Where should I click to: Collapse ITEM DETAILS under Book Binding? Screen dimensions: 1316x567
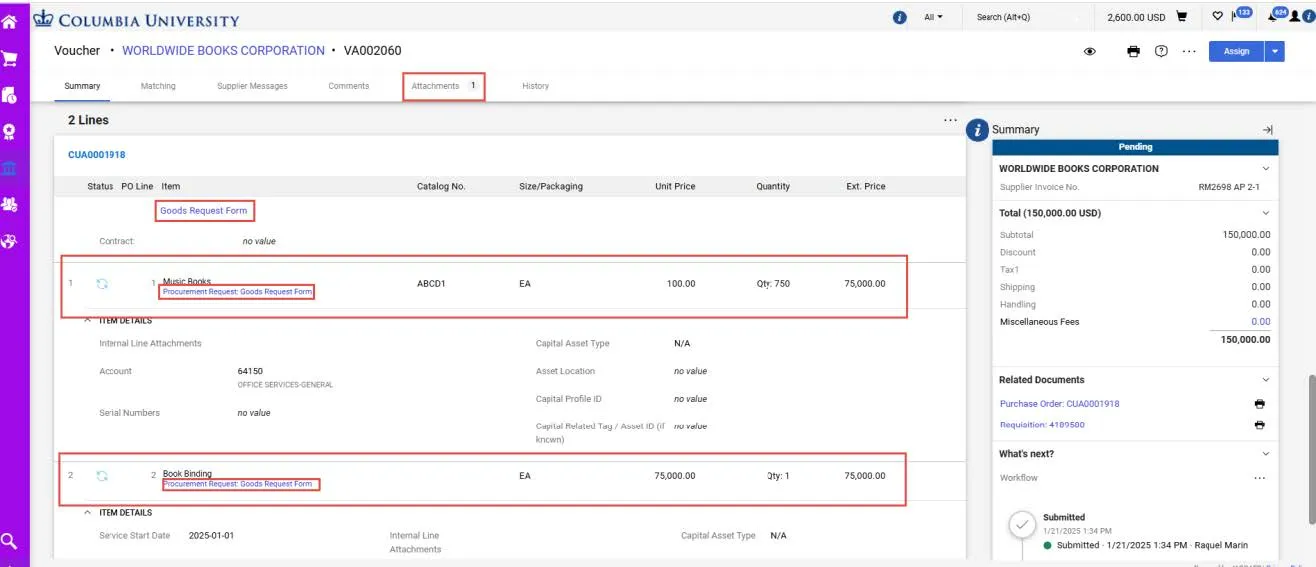88,513
